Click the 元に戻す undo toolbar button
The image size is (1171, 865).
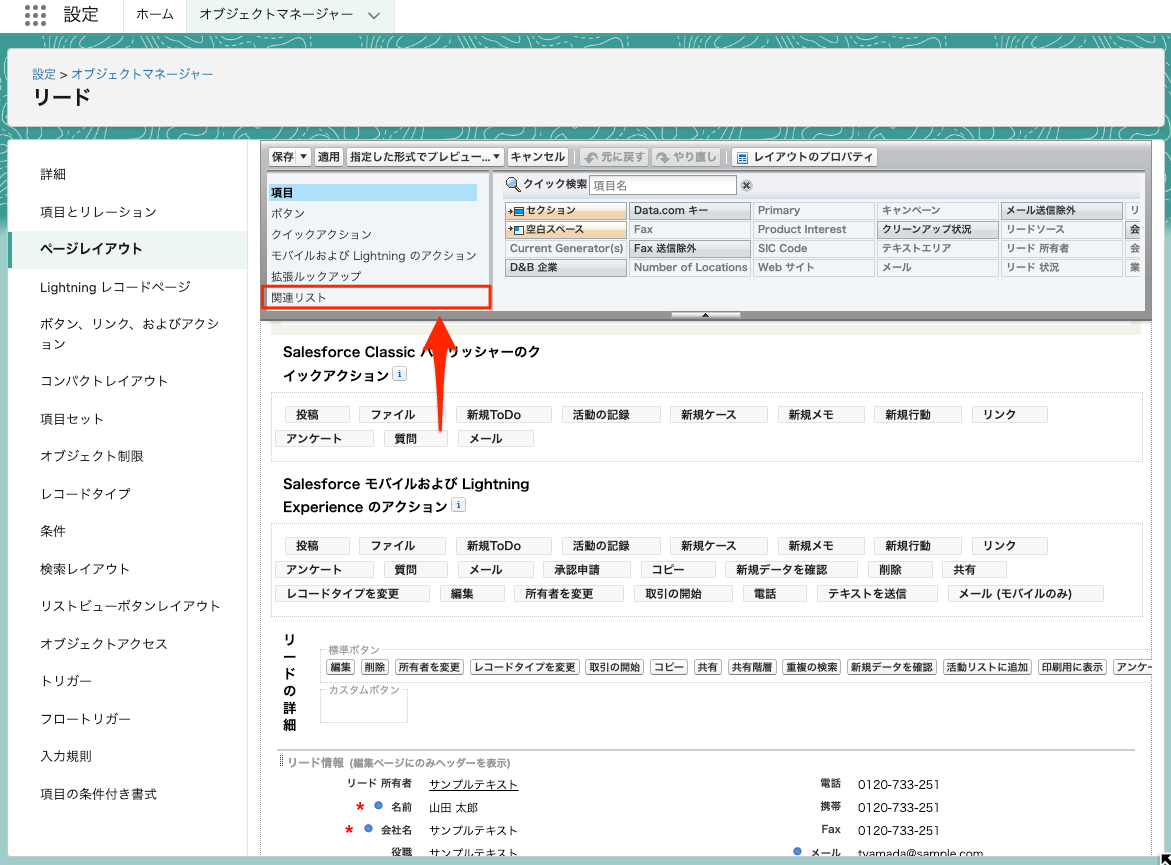pyautogui.click(x=614, y=157)
